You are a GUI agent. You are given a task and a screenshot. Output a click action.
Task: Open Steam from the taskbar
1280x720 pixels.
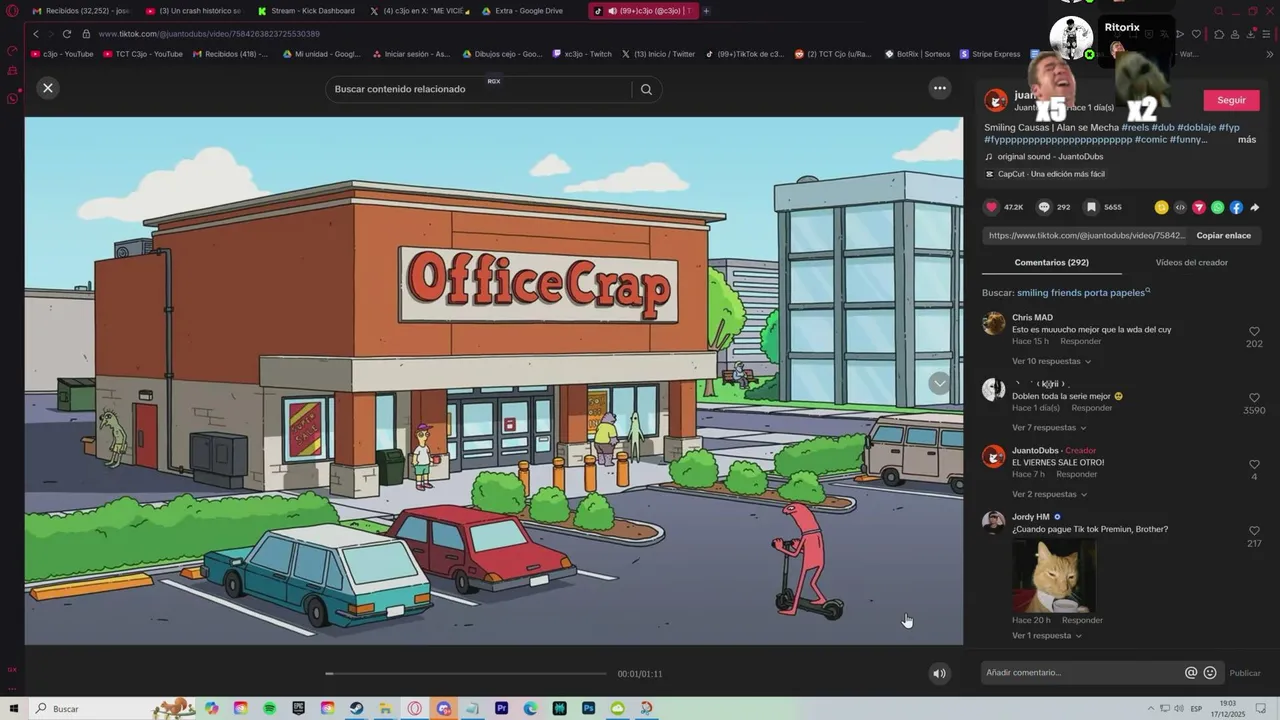click(356, 708)
